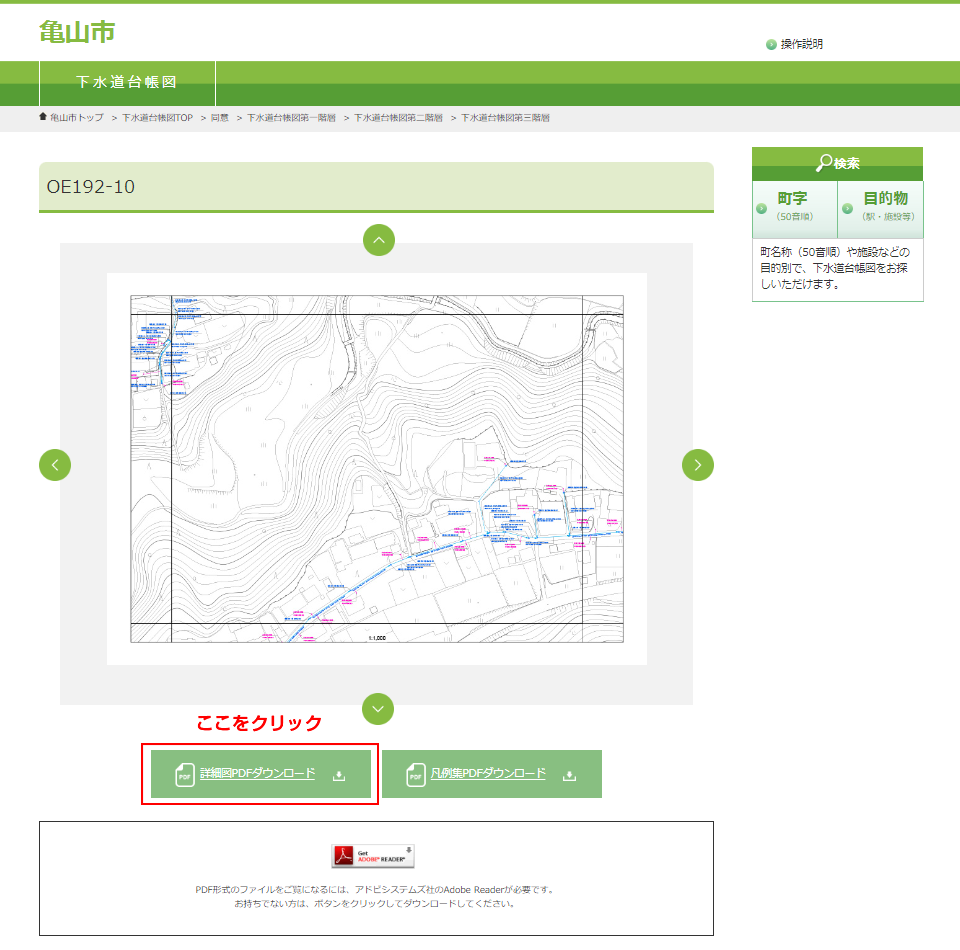Download the 詳細図PDF file
Image resolution: width=960 pixels, height=950 pixels.
tap(257, 774)
